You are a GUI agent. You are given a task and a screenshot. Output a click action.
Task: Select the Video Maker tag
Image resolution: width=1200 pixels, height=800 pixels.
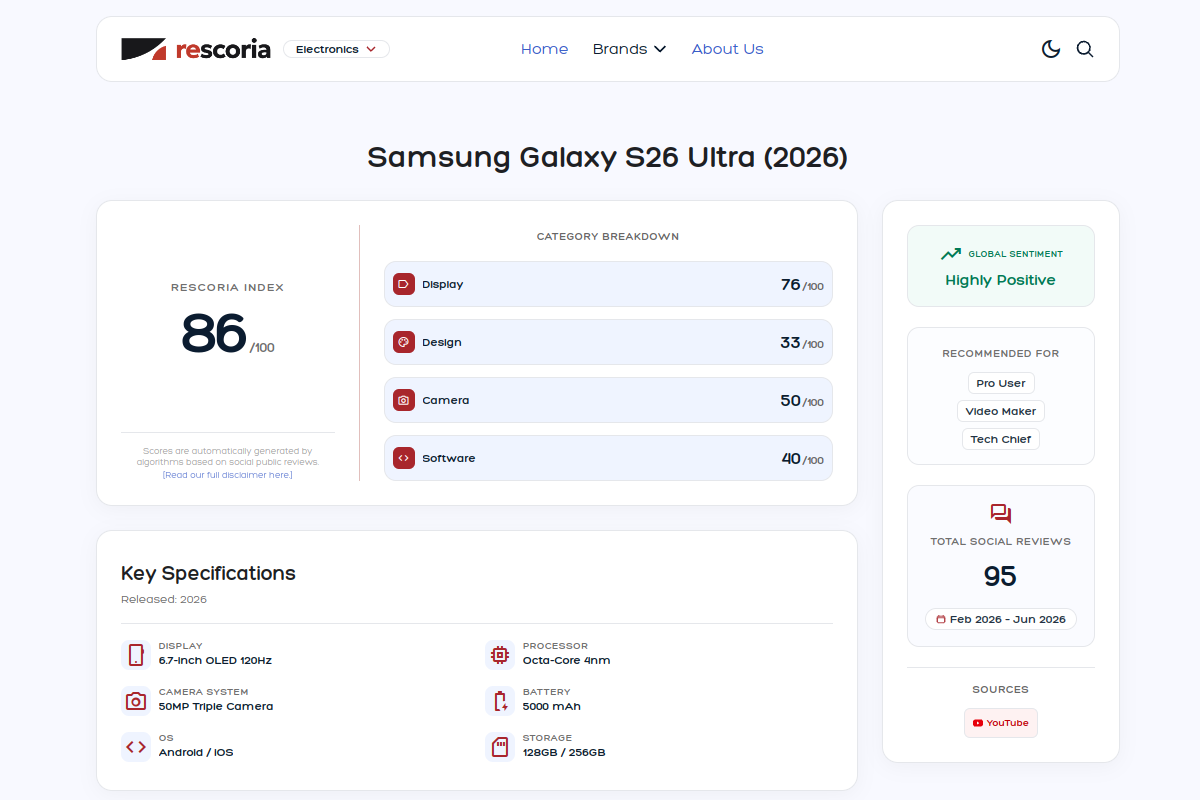[x=1001, y=411]
